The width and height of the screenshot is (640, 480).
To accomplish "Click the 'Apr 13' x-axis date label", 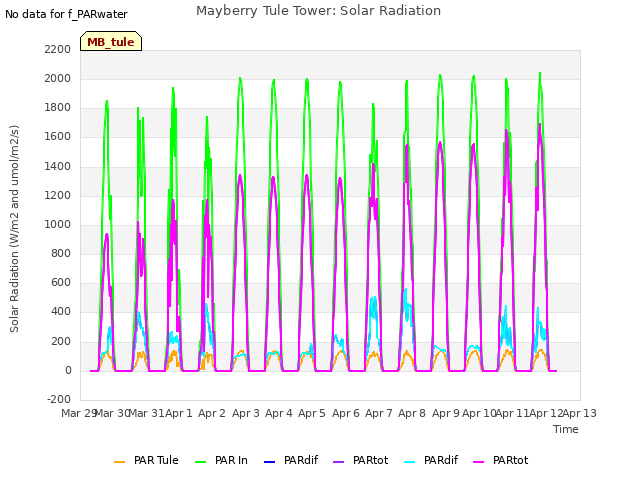I will pyautogui.click(x=580, y=413).
